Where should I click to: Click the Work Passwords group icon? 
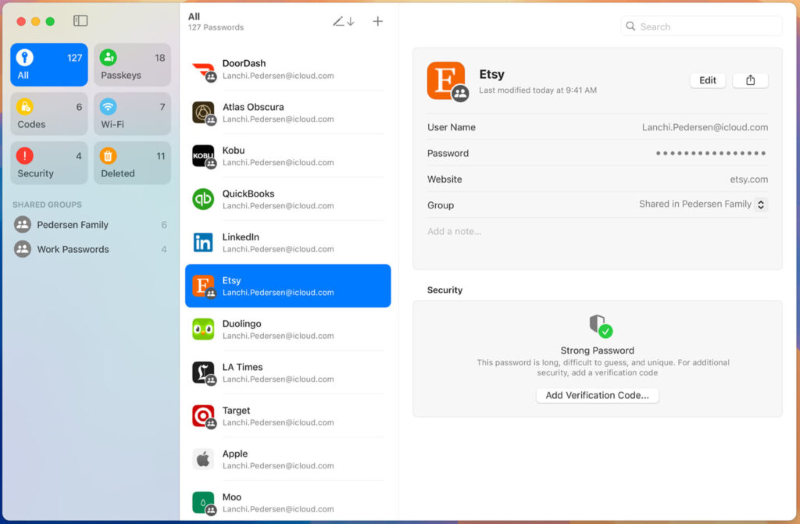click(x=22, y=249)
